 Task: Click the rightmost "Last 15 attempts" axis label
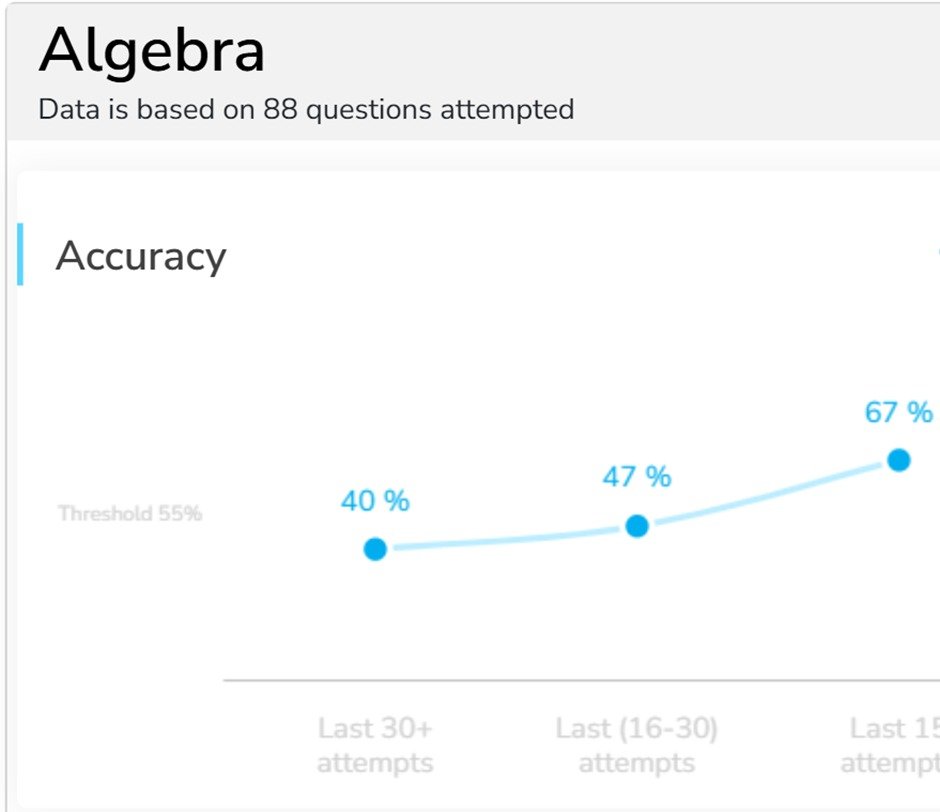892,746
